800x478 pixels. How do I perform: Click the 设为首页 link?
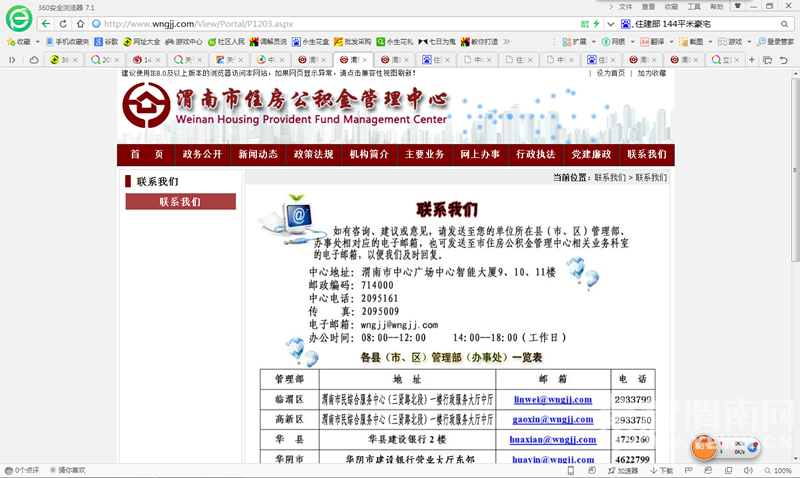[x=610, y=73]
